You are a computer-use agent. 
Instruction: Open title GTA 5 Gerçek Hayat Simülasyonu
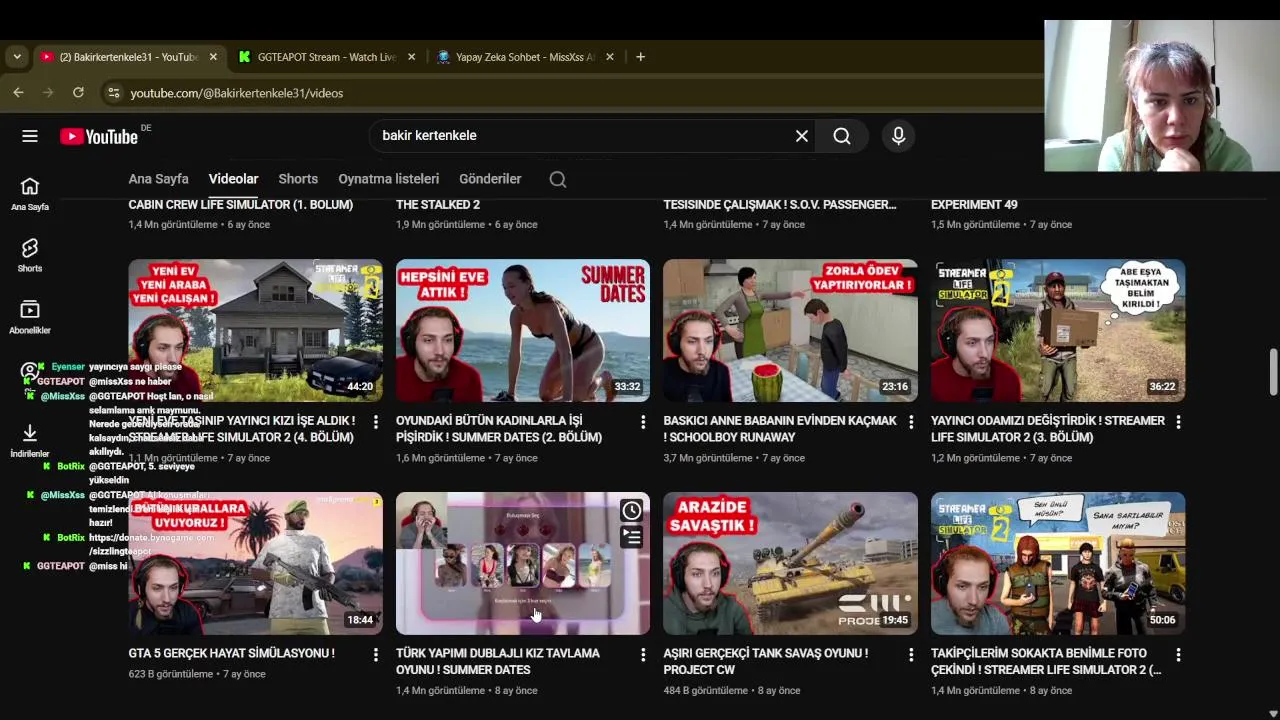click(232, 653)
